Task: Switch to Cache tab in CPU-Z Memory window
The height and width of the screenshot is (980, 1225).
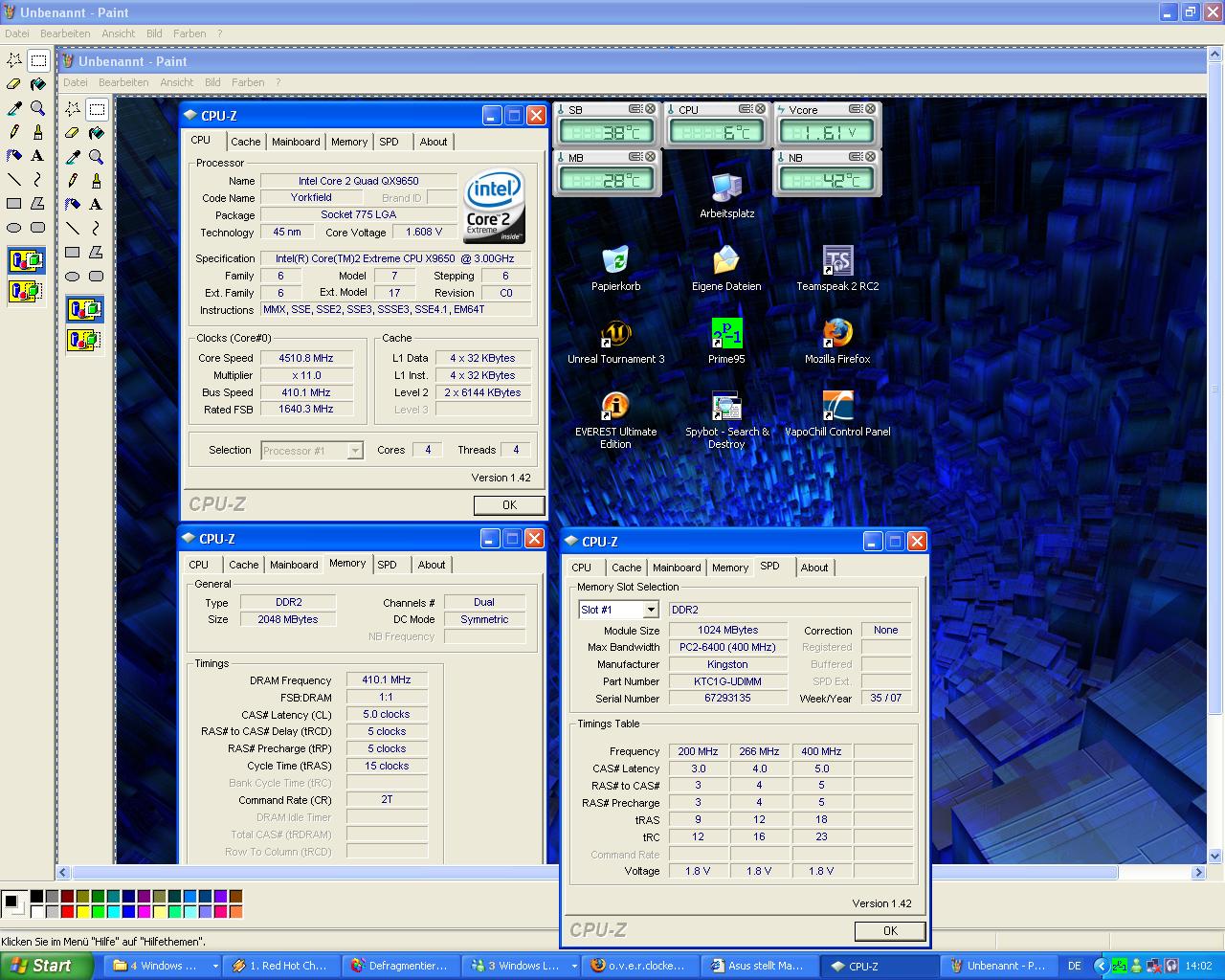Action: tap(243, 565)
